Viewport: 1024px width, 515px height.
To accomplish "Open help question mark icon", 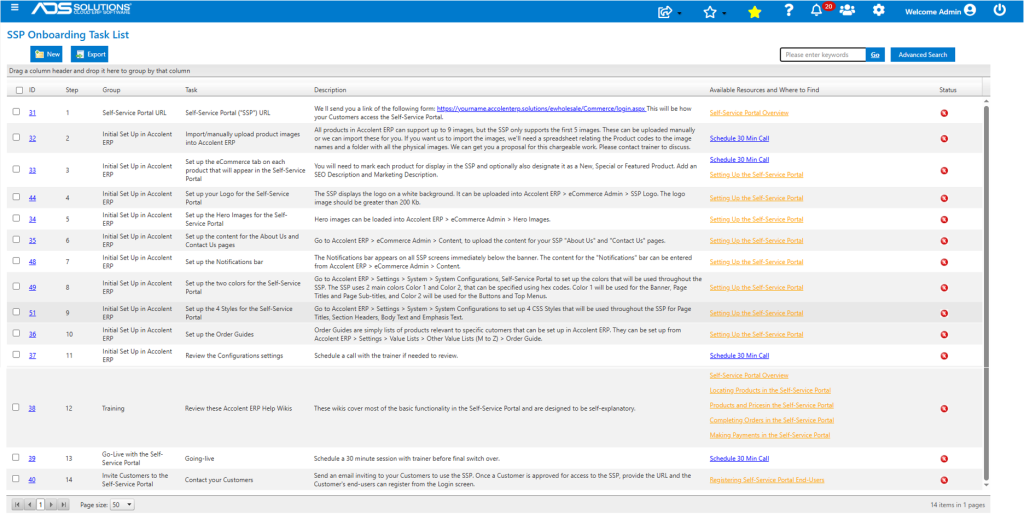I will [x=789, y=10].
